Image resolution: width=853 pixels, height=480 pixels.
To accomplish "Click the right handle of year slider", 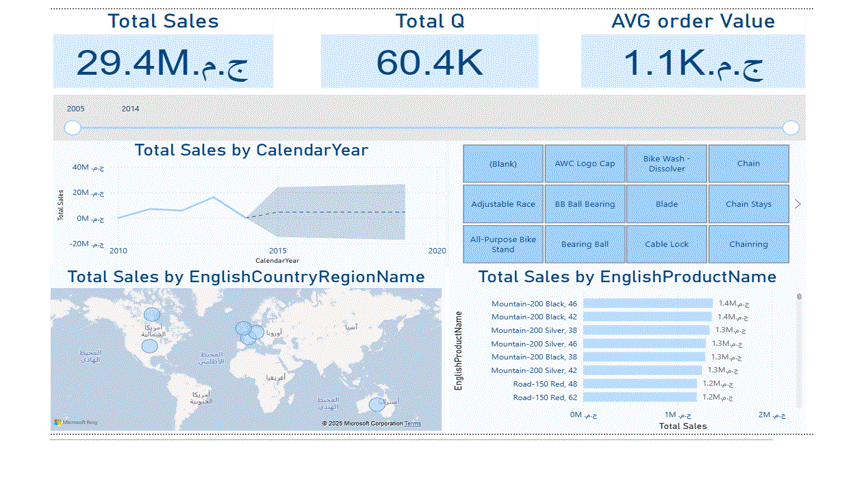I will tap(790, 128).
